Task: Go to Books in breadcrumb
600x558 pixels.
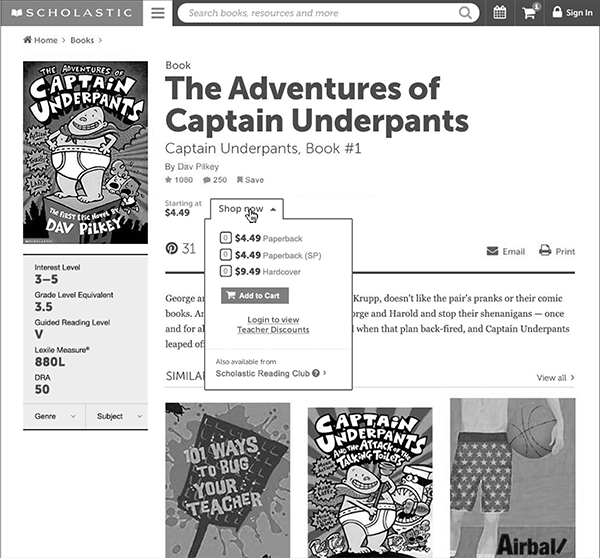Action: [82, 41]
